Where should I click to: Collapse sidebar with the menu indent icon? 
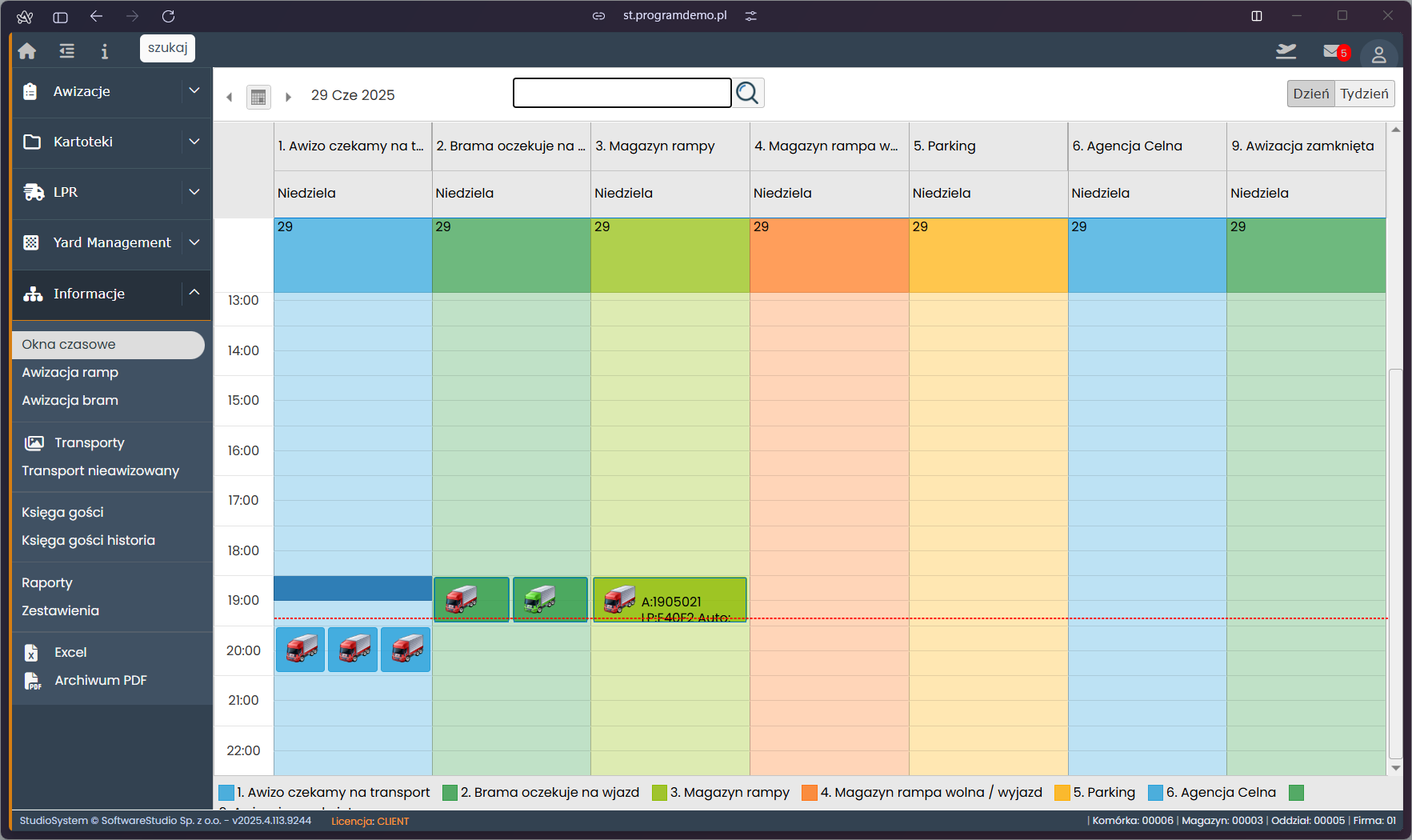coord(67,51)
